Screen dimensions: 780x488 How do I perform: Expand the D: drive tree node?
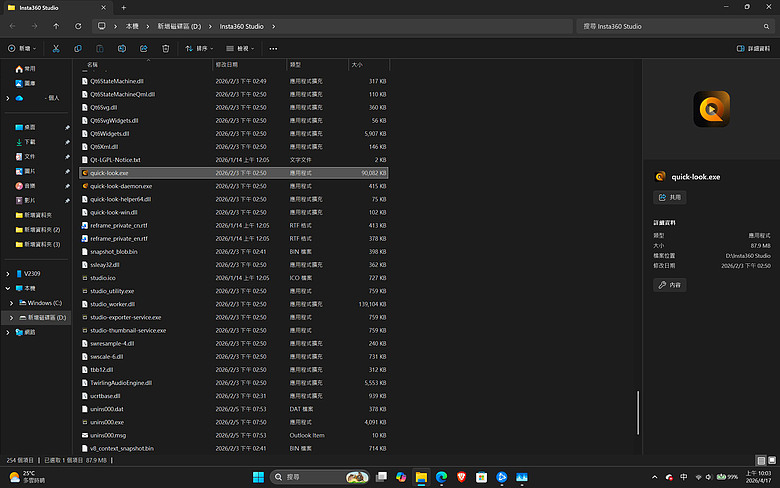(x=11, y=317)
